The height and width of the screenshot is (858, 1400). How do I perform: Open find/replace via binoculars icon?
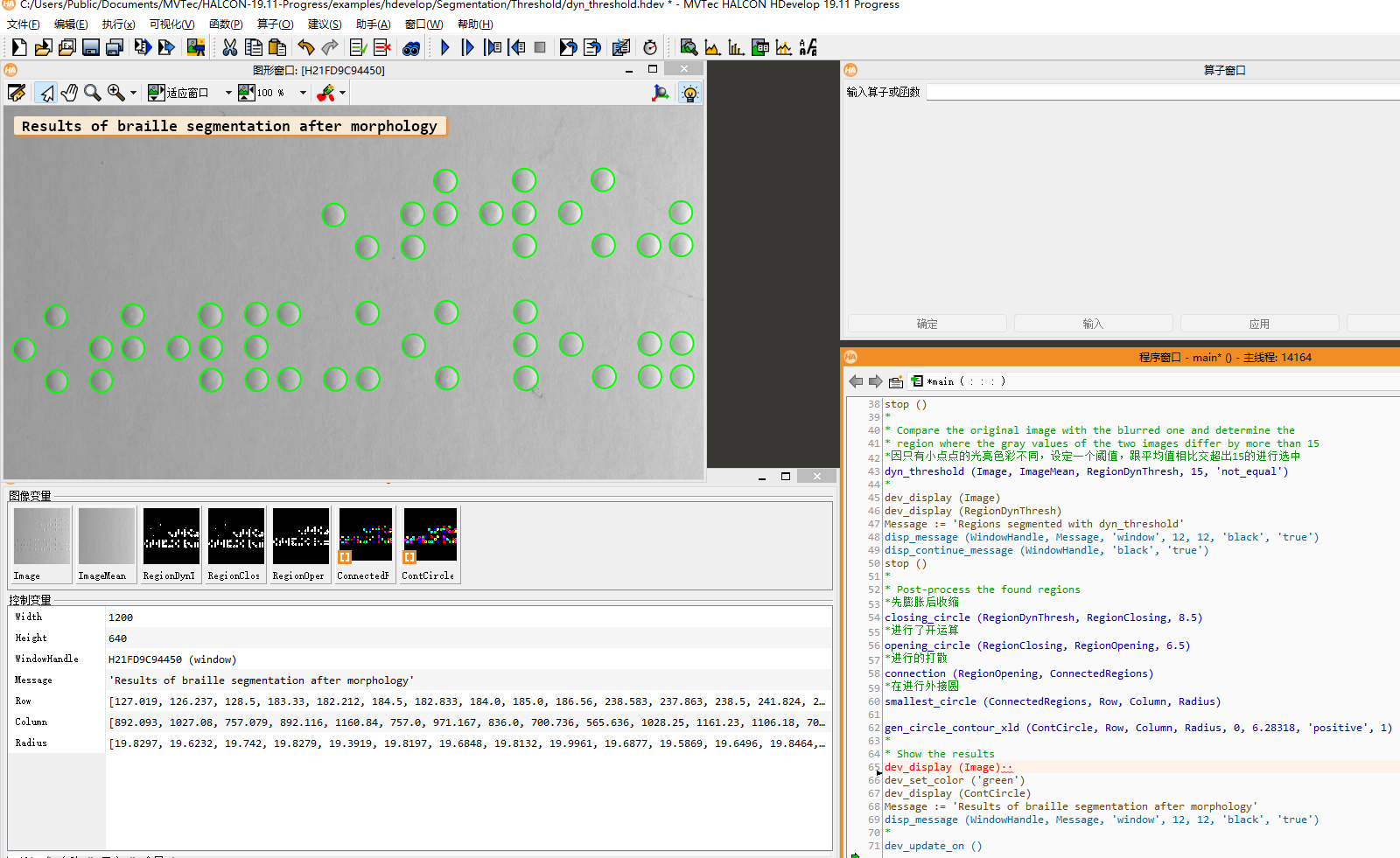(410, 47)
